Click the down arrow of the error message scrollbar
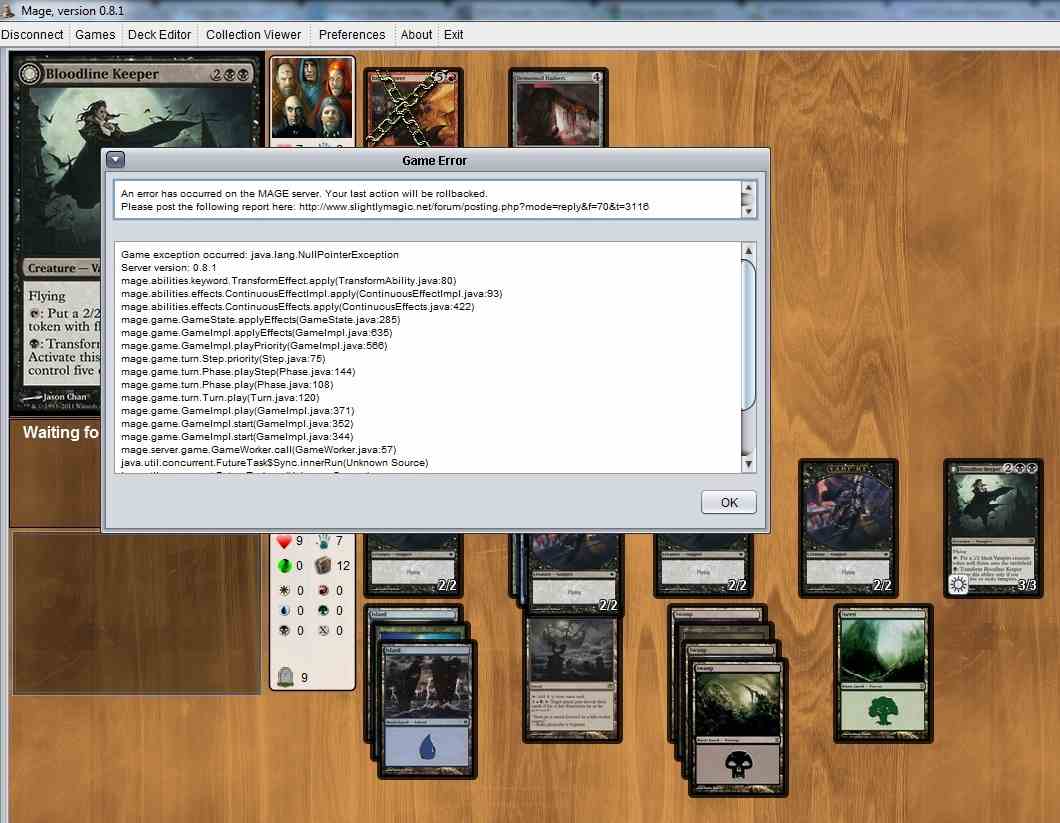Image resolution: width=1060 pixels, height=823 pixels. pyautogui.click(x=748, y=211)
